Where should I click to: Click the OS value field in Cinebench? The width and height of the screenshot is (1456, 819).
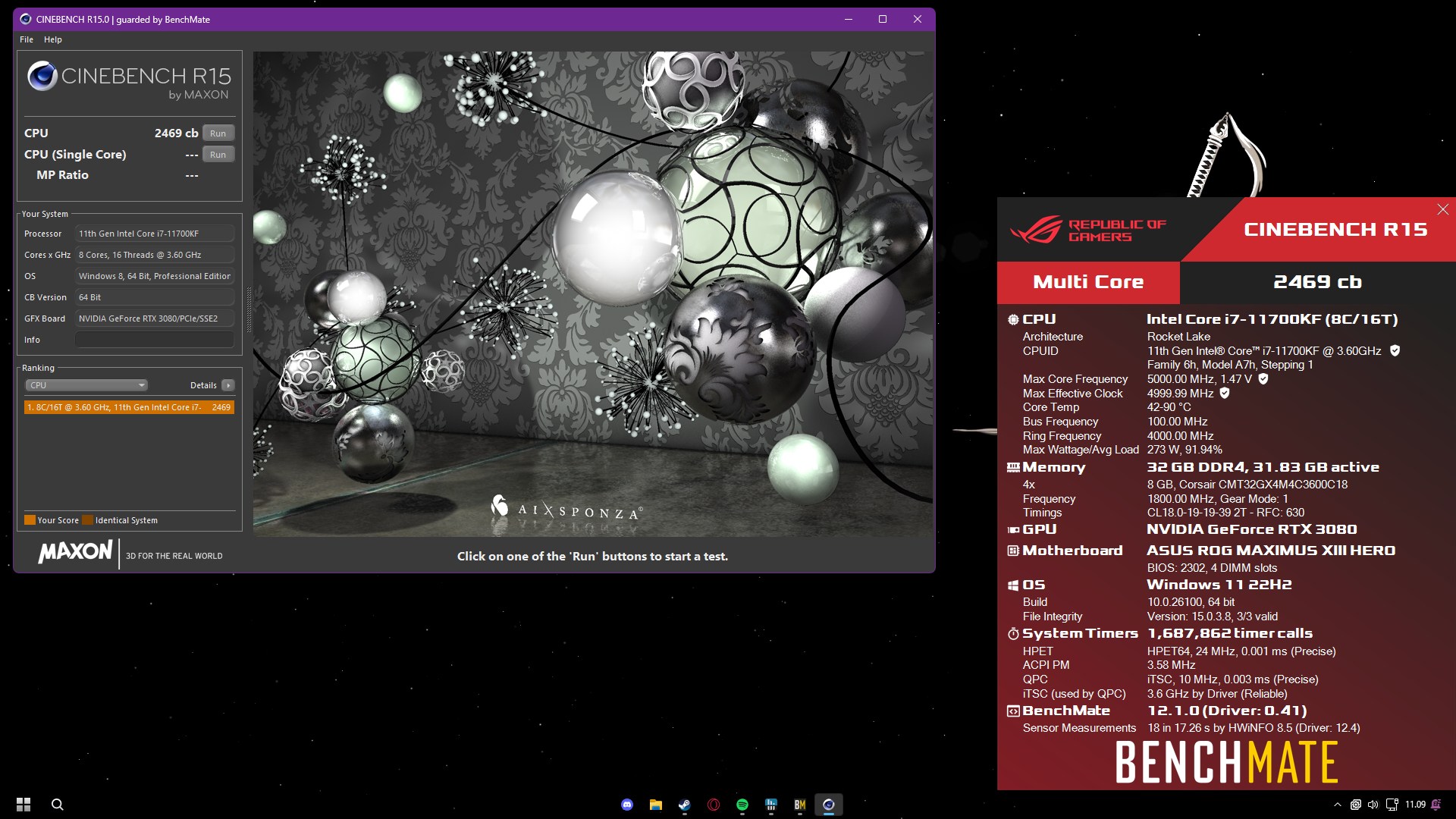[x=154, y=276]
